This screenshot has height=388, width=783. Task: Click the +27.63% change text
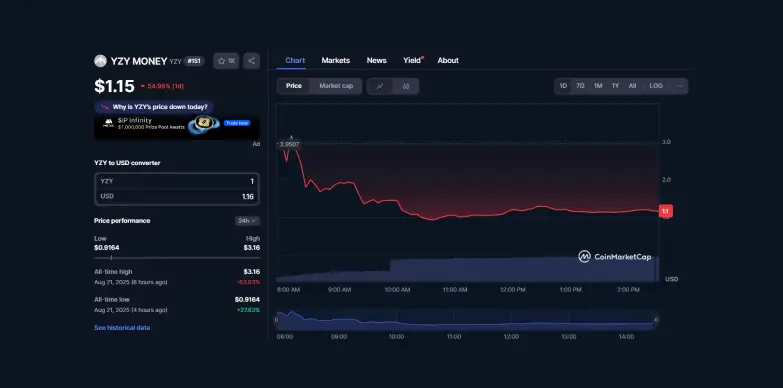pos(248,310)
